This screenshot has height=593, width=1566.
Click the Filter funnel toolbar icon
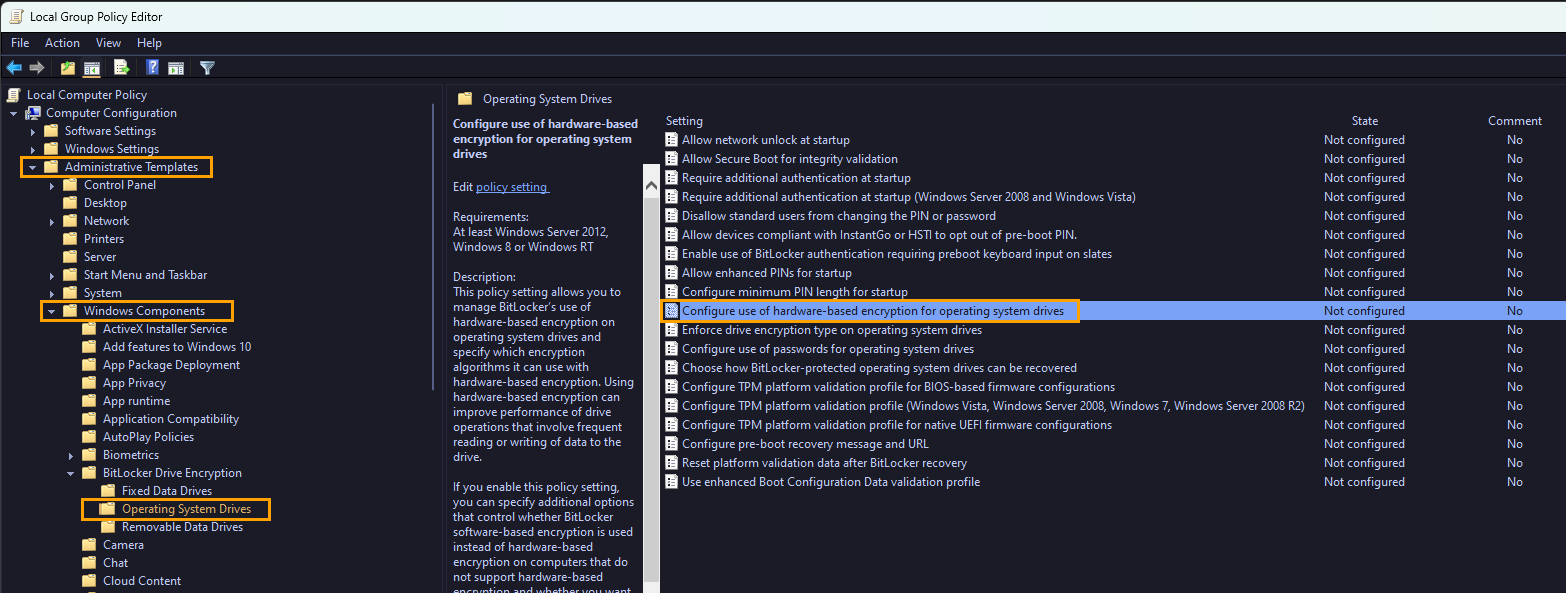[x=207, y=68]
